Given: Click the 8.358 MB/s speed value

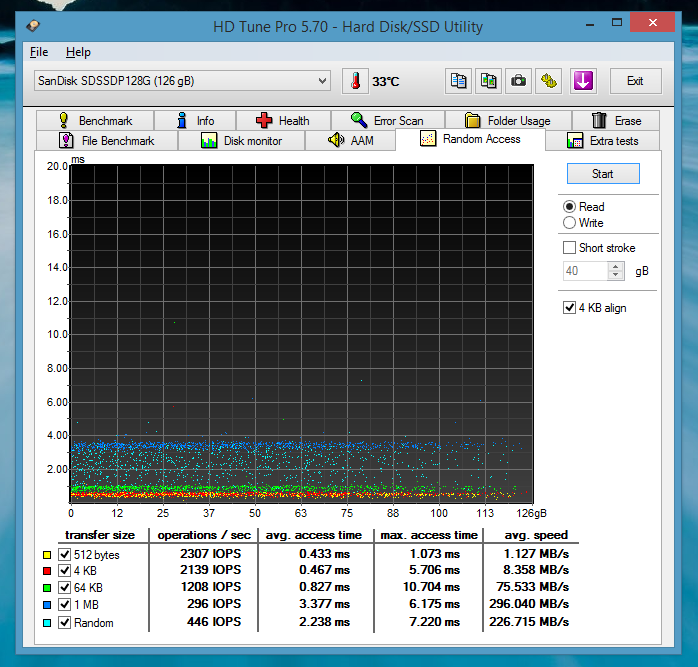Looking at the screenshot, I should [536, 570].
